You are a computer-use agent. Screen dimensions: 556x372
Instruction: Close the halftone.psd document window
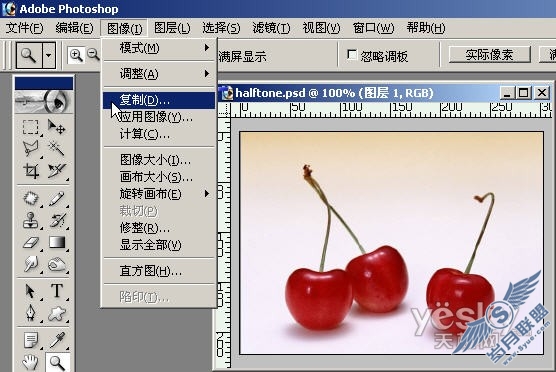(x=542, y=93)
